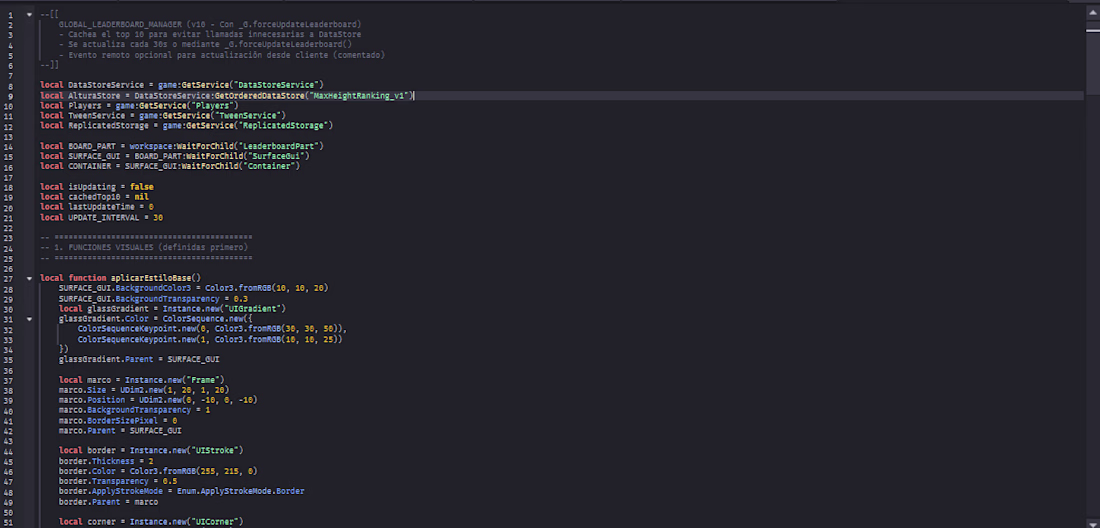Select line number 44 in the gutter

(10, 451)
